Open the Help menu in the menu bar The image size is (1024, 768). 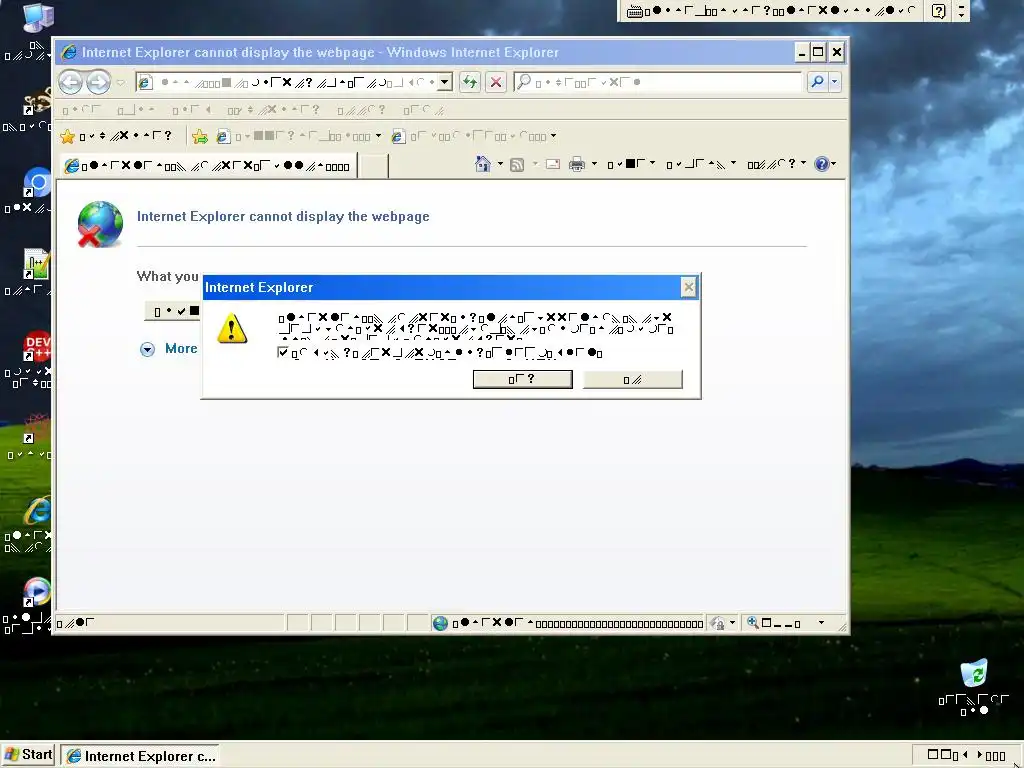[423, 110]
